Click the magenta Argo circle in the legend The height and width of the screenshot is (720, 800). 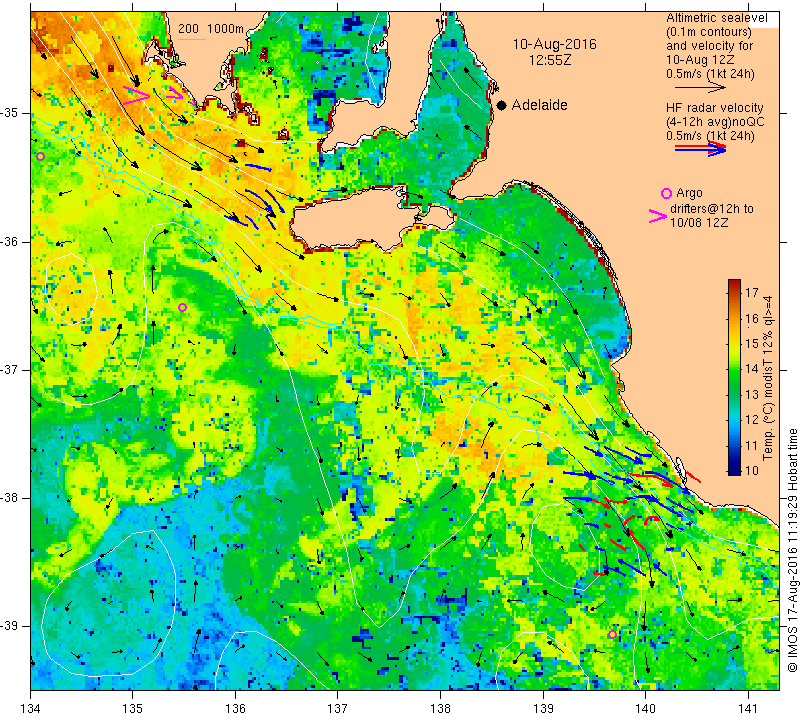click(x=666, y=193)
